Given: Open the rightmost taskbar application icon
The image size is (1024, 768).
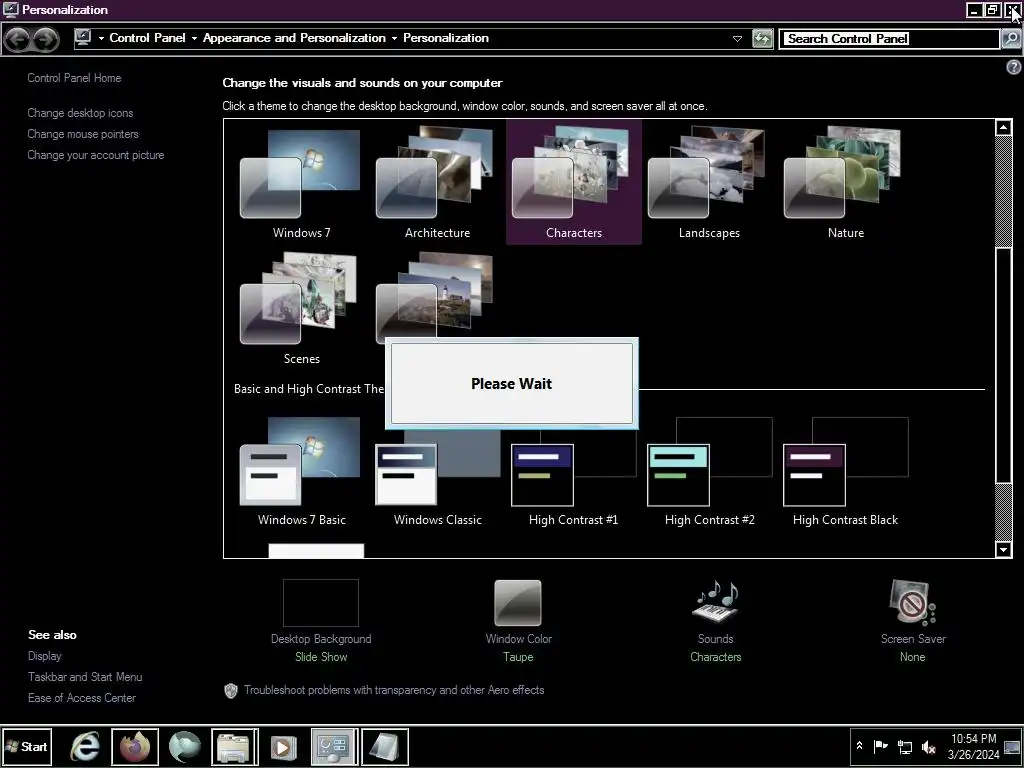Looking at the screenshot, I should pos(385,746).
